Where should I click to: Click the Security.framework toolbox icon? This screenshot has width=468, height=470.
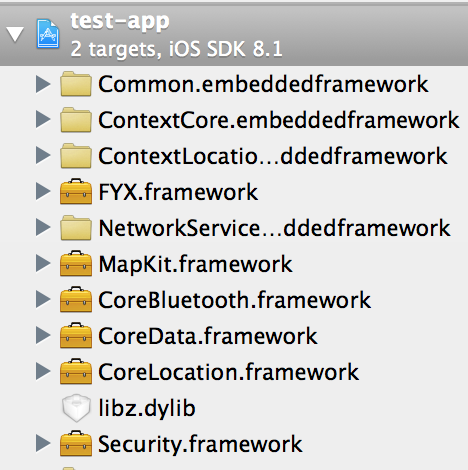click(x=76, y=444)
